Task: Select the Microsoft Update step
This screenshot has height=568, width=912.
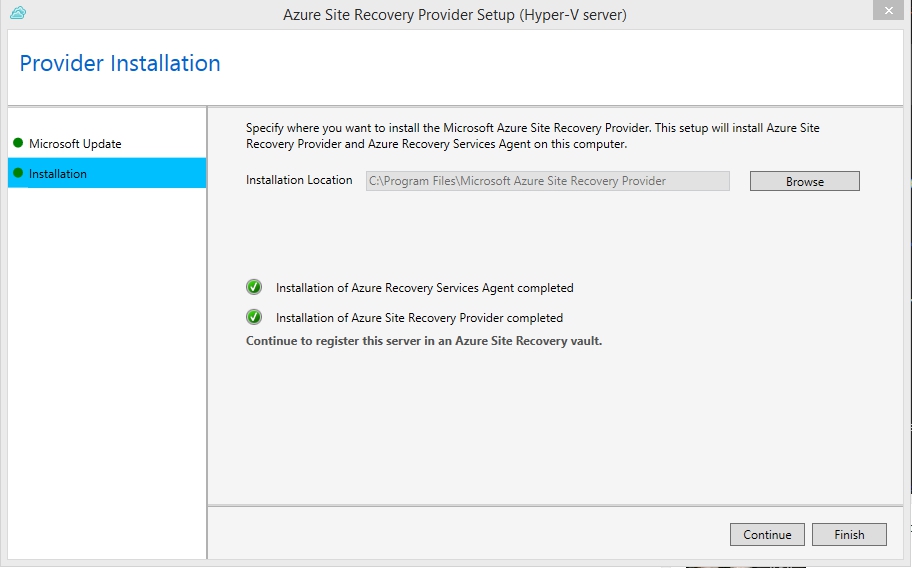Action: [x=75, y=144]
